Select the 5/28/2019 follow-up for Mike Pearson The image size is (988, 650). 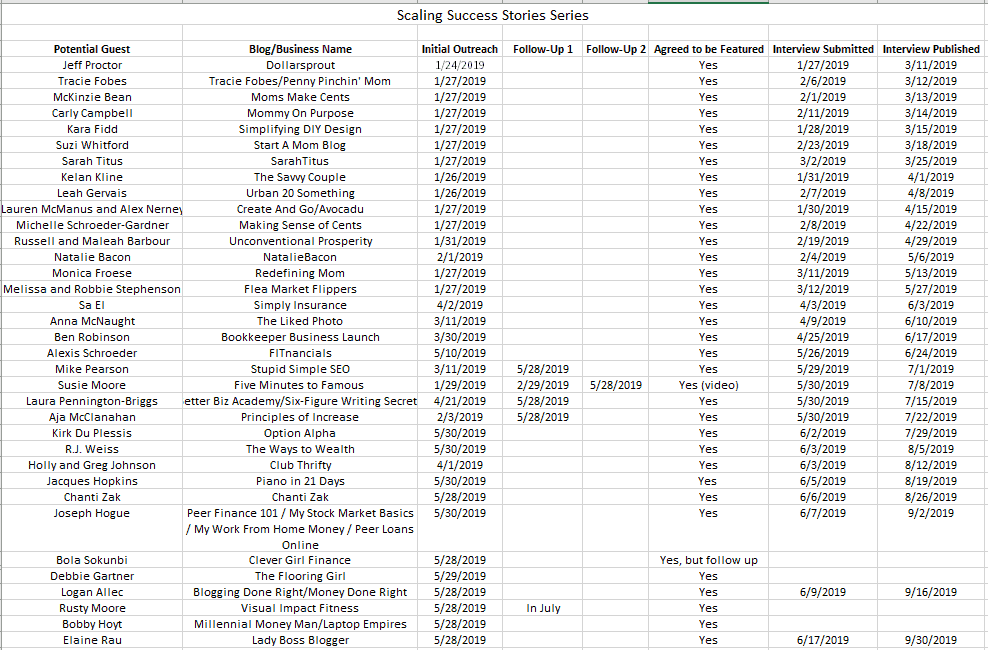[542, 368]
